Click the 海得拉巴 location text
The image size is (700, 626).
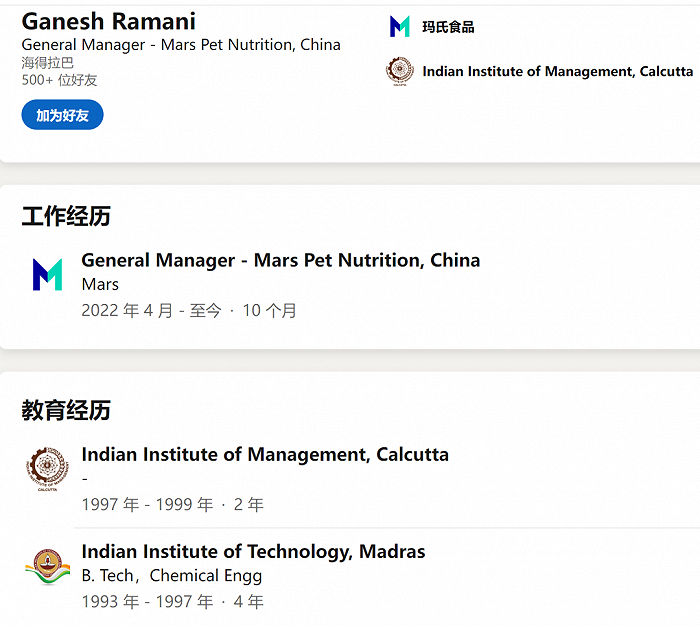click(x=47, y=62)
